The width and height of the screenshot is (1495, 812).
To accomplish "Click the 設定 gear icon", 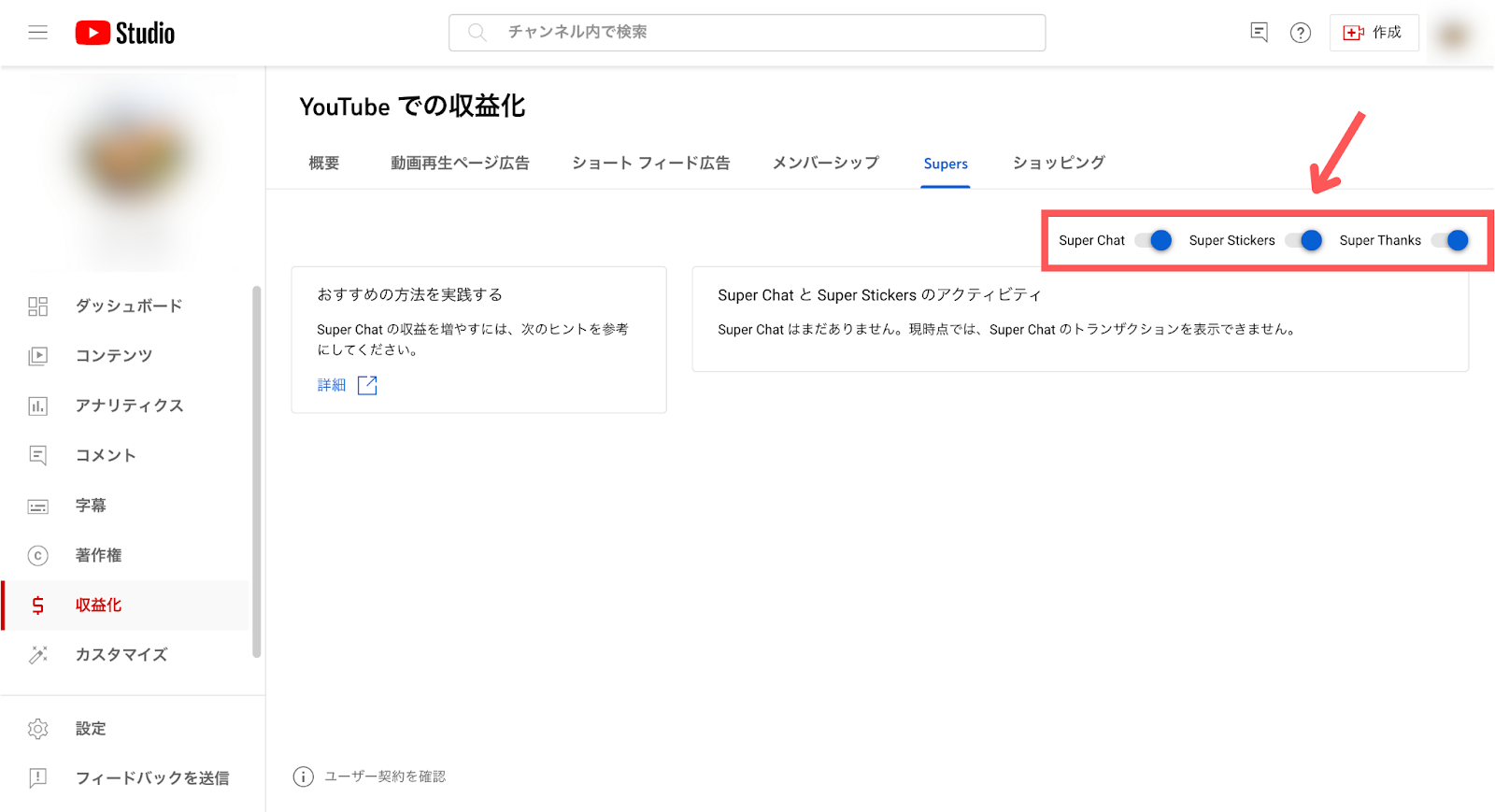I will pyautogui.click(x=38, y=729).
